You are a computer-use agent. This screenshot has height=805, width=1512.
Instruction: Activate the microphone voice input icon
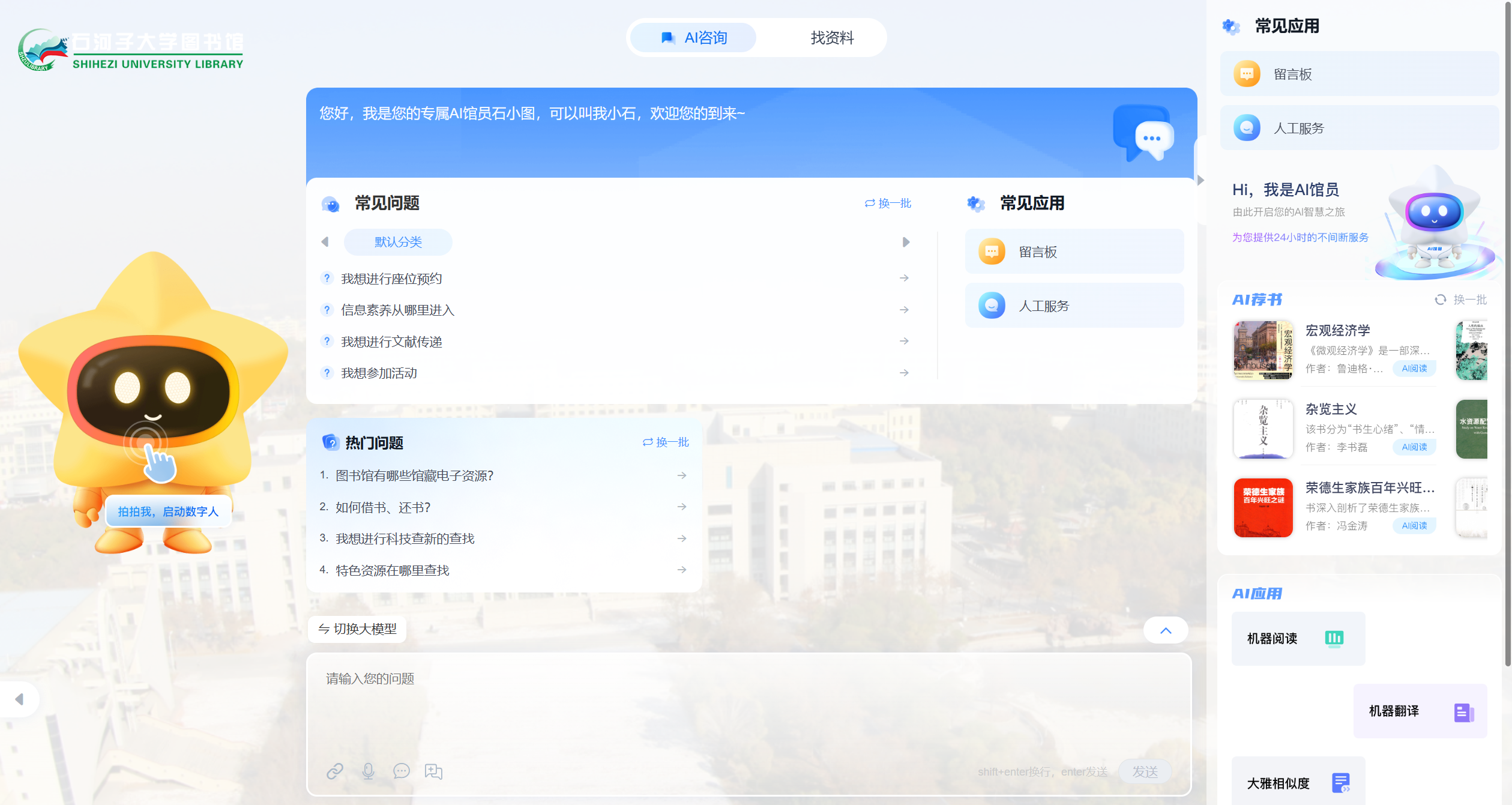pos(368,771)
